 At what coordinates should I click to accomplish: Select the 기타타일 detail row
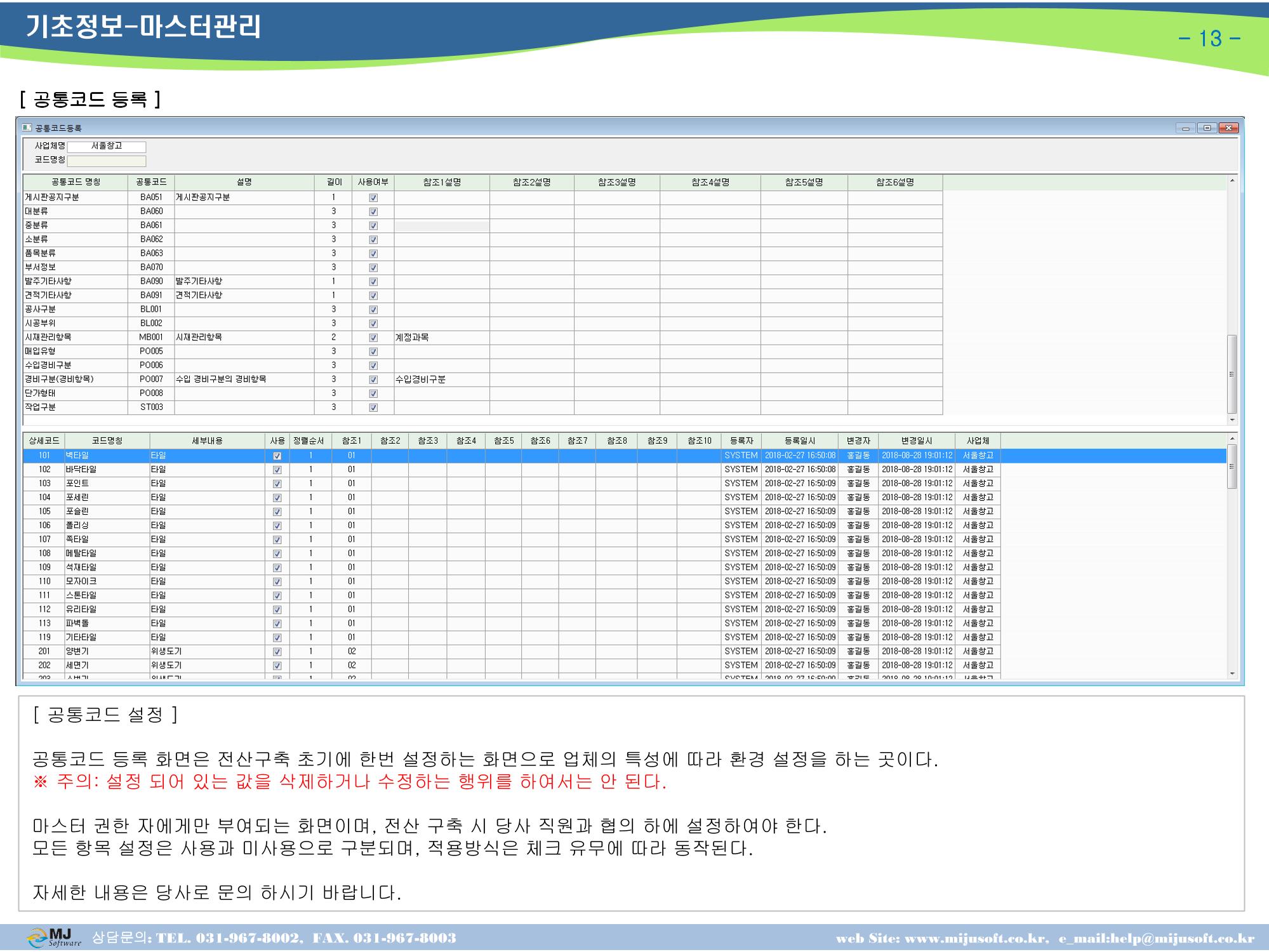[x=511, y=637]
